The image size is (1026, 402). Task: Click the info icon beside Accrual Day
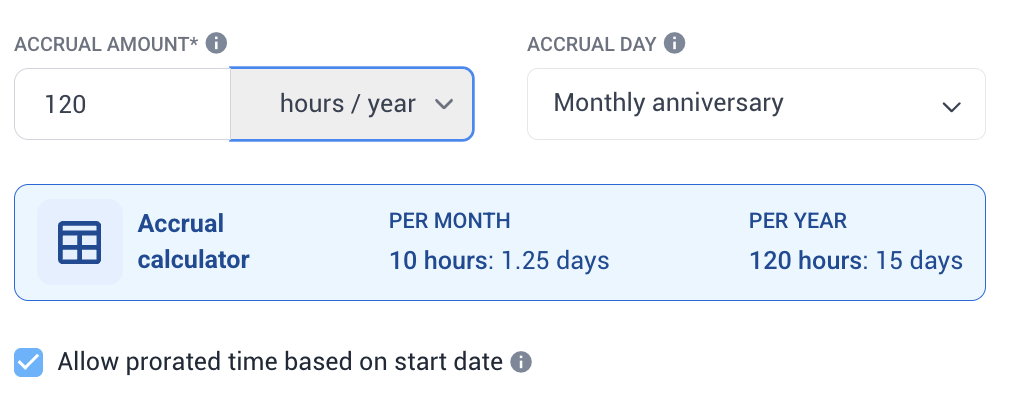coord(675,44)
